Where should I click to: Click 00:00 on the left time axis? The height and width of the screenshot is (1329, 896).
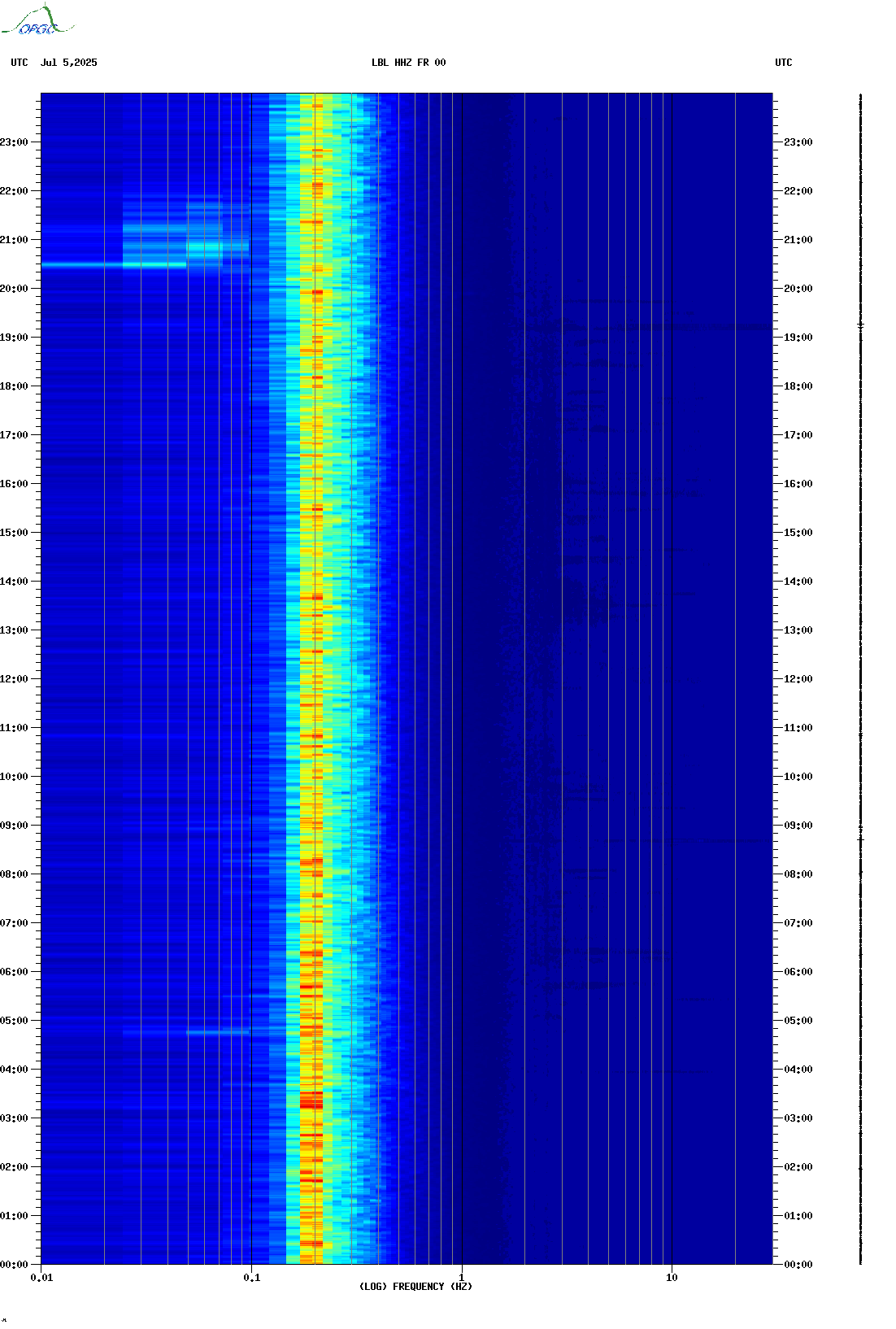14,1265
